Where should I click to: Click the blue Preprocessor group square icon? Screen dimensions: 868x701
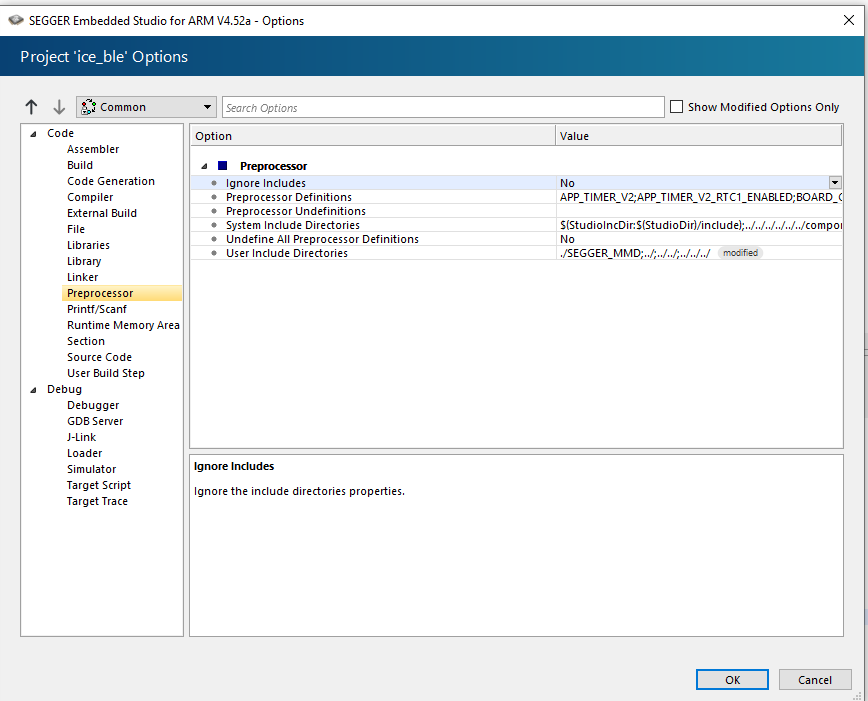tap(222, 166)
